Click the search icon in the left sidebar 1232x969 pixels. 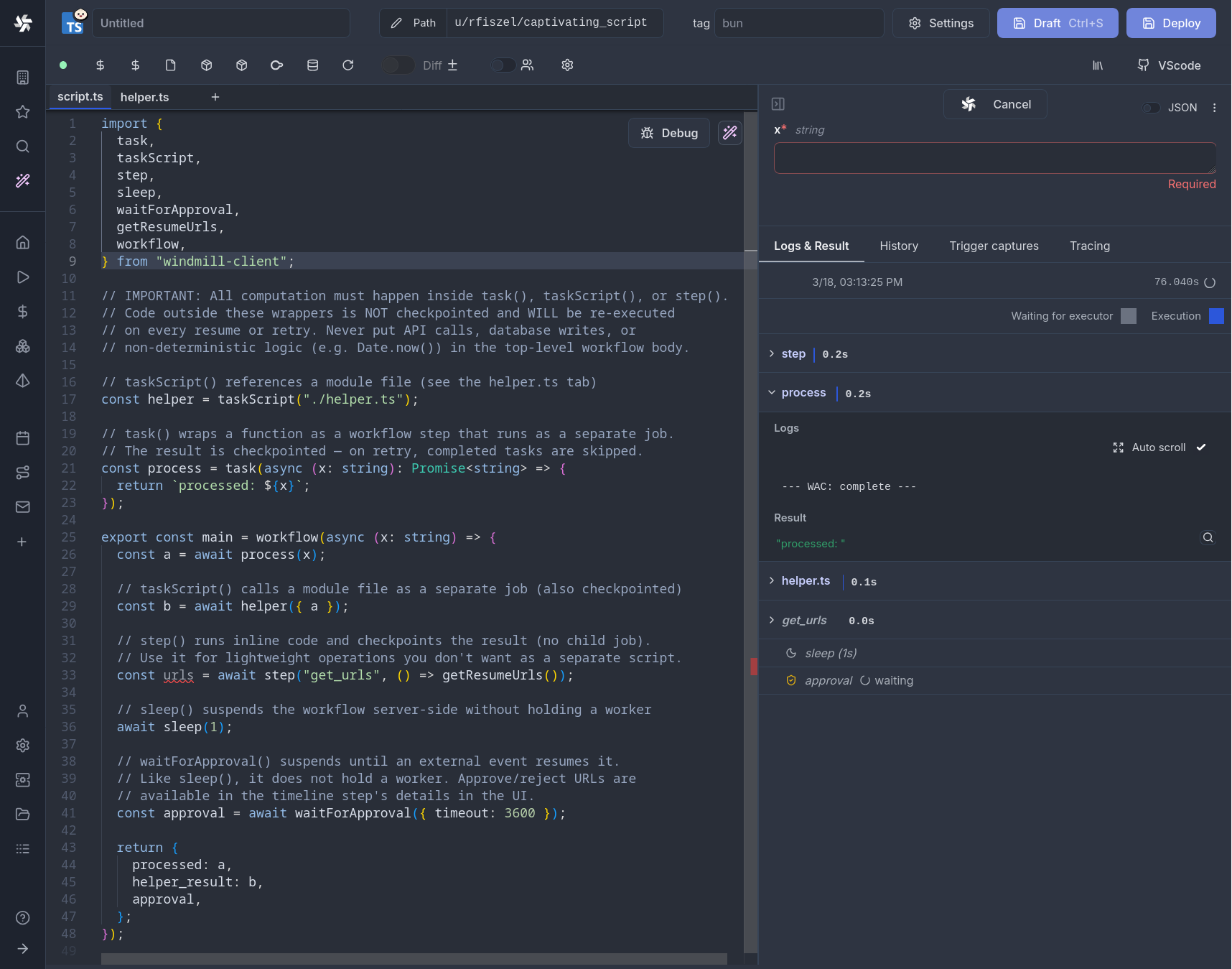tap(22, 147)
